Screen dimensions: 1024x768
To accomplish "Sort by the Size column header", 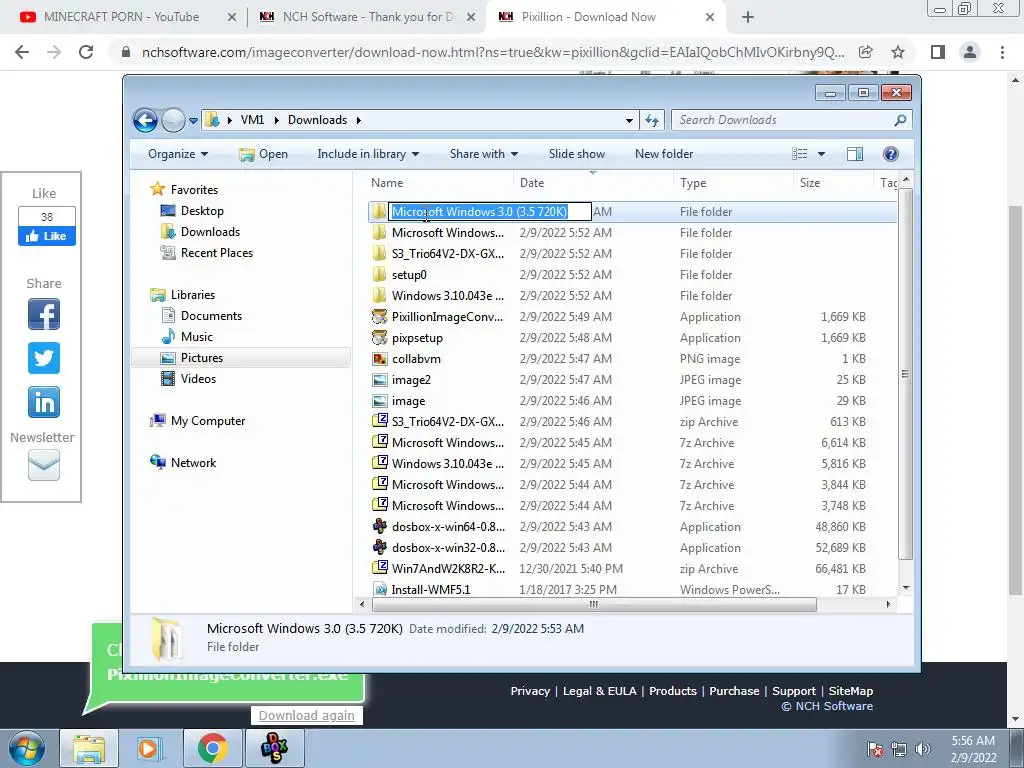I will coord(810,184).
